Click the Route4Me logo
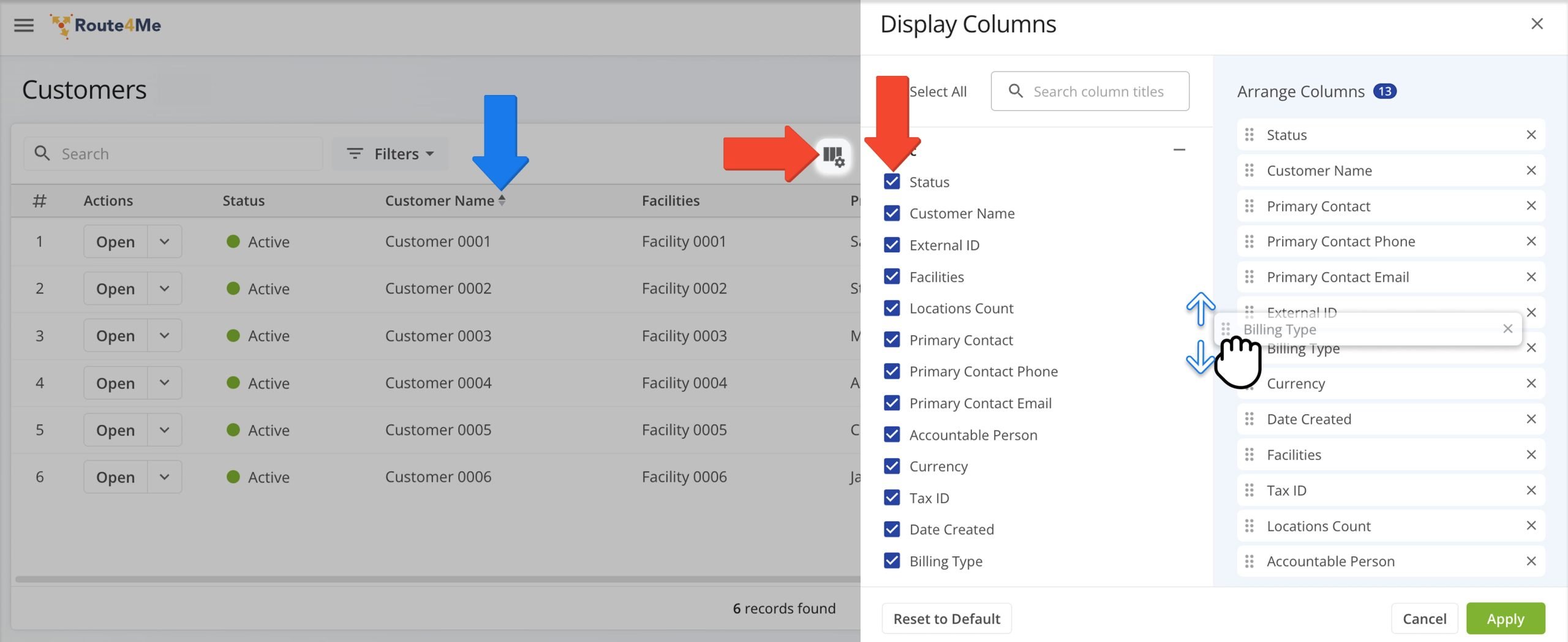 pos(104,26)
